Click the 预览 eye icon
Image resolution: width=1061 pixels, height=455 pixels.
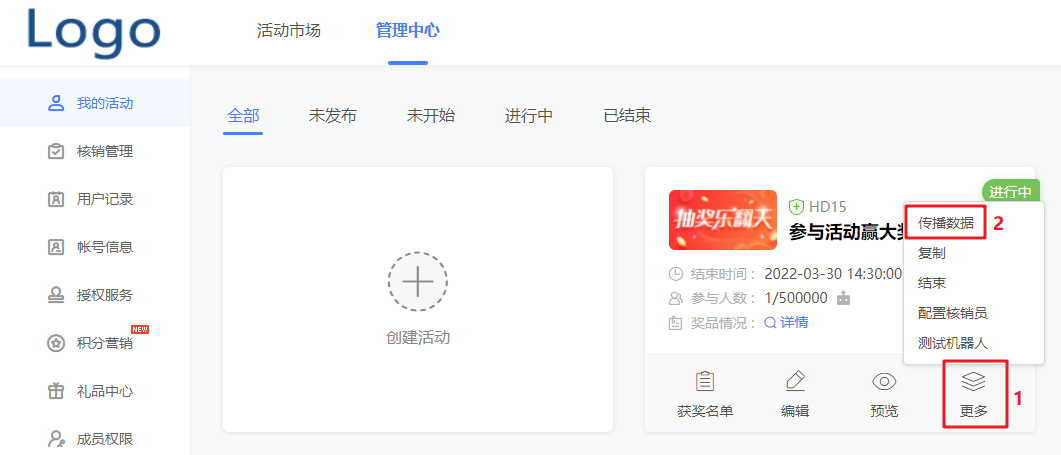pos(884,381)
